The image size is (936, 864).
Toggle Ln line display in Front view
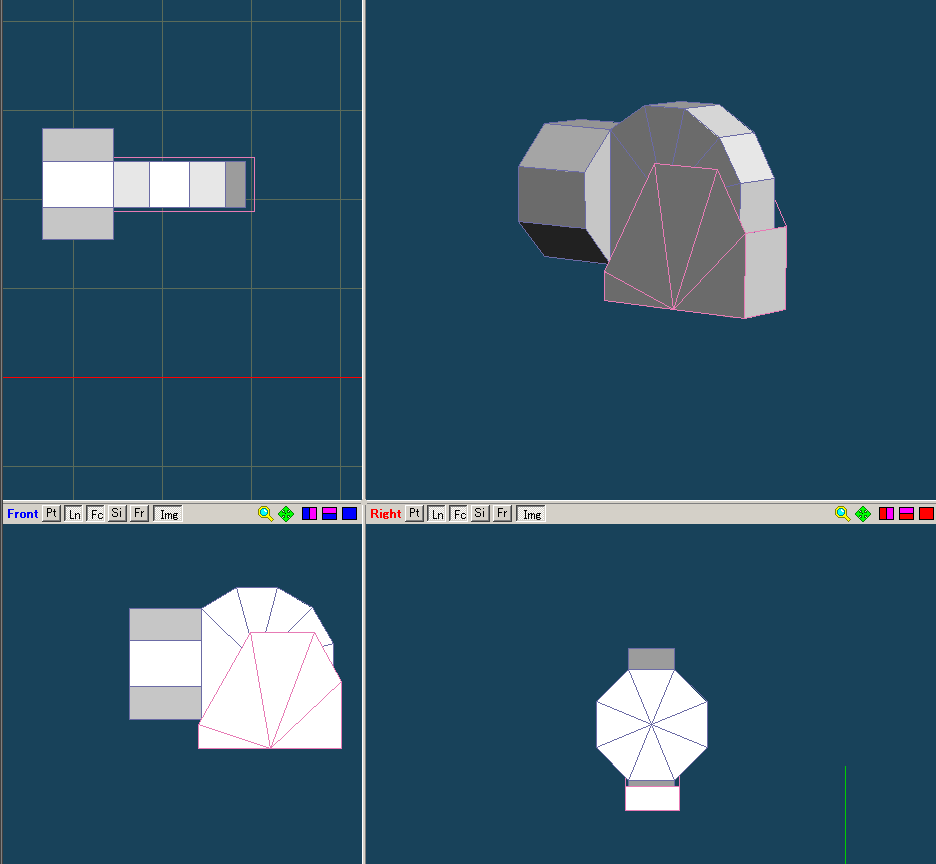click(x=75, y=514)
